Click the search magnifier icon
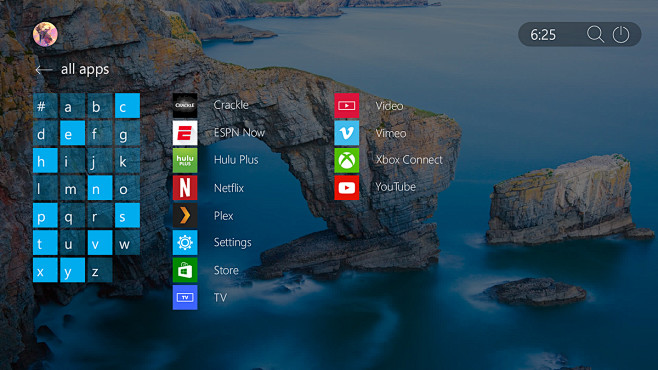 (595, 34)
